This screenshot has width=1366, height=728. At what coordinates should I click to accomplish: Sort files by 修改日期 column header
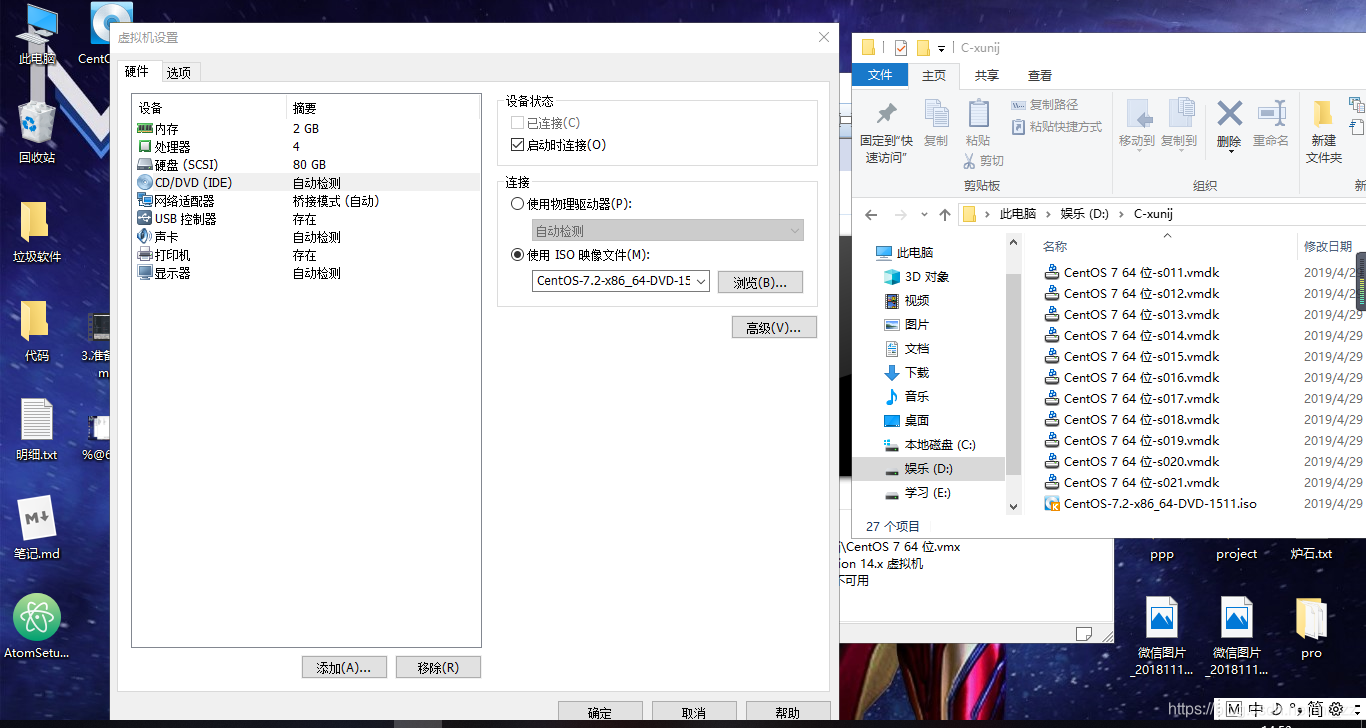1328,247
